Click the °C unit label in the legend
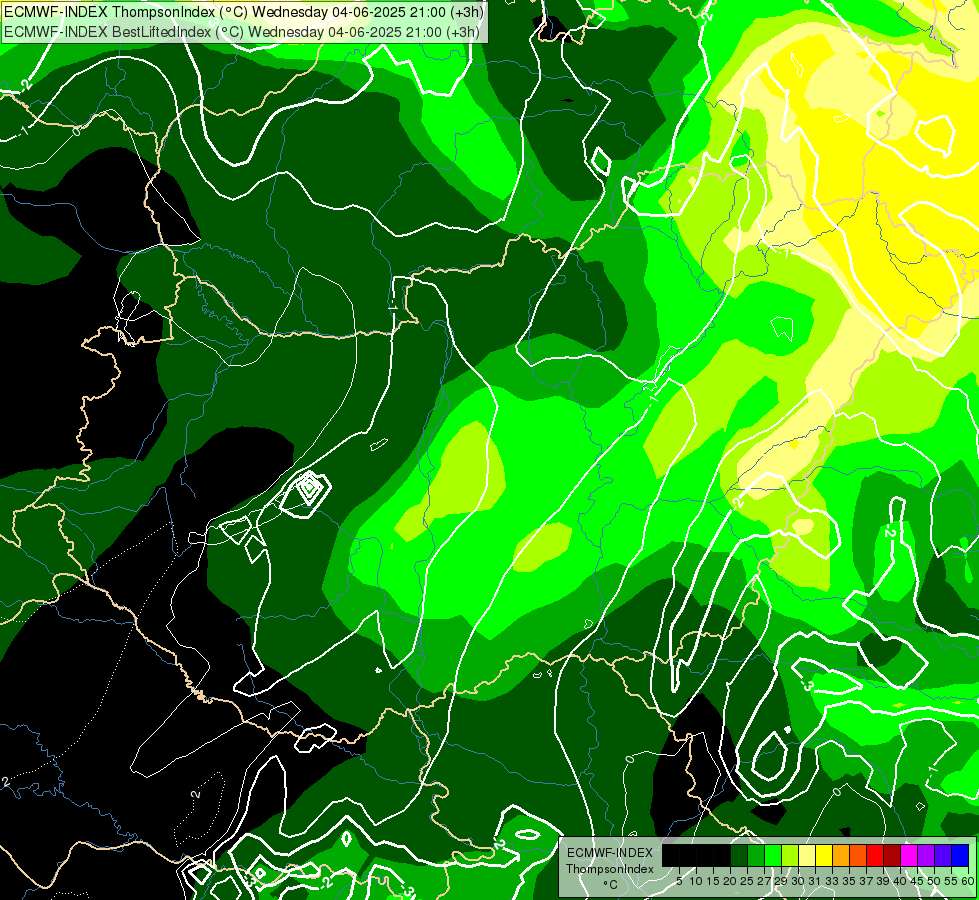 pos(611,885)
